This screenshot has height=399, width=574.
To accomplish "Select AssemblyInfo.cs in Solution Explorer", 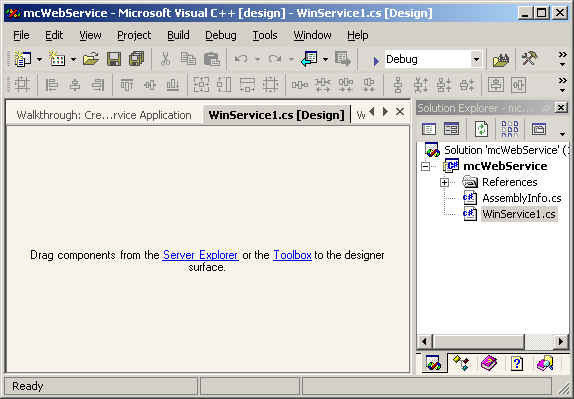I will 522,198.
